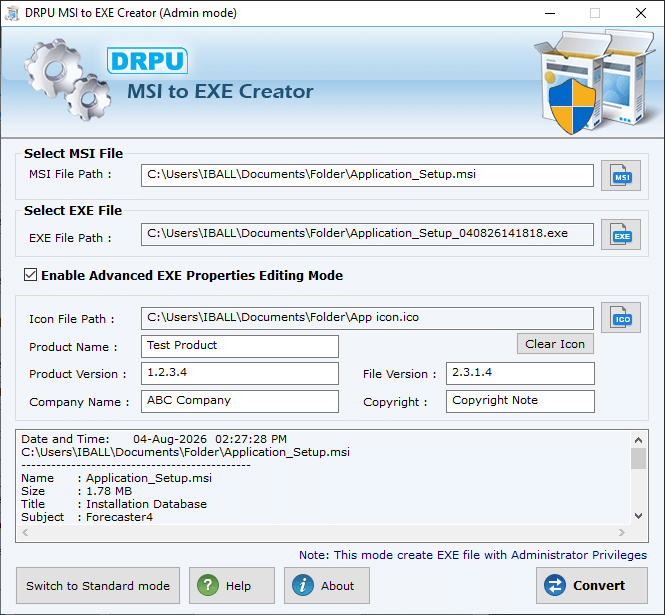
Task: Click the 'Date and Time:' log line
Action: point(154,439)
